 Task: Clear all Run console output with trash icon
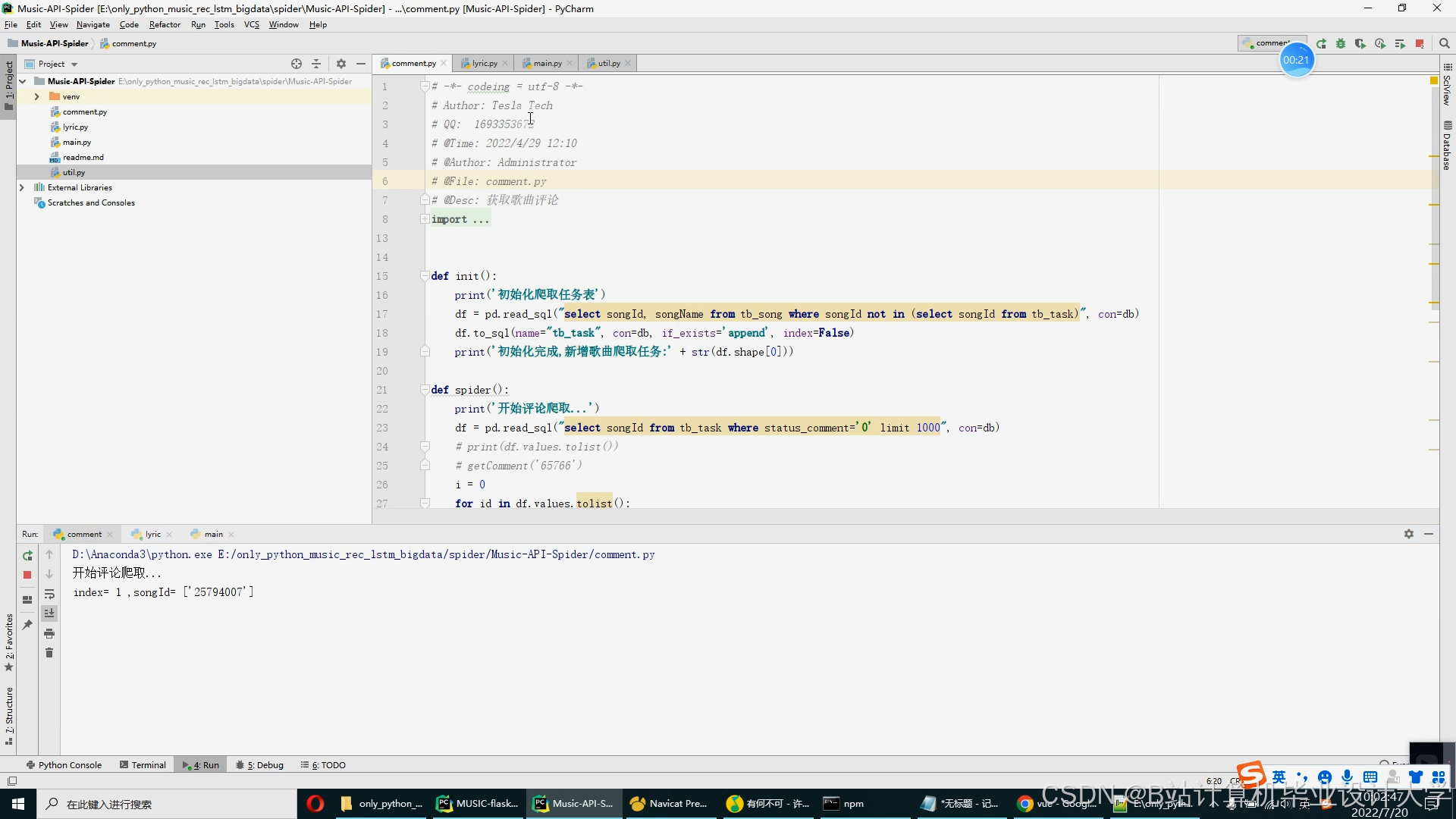coord(49,653)
